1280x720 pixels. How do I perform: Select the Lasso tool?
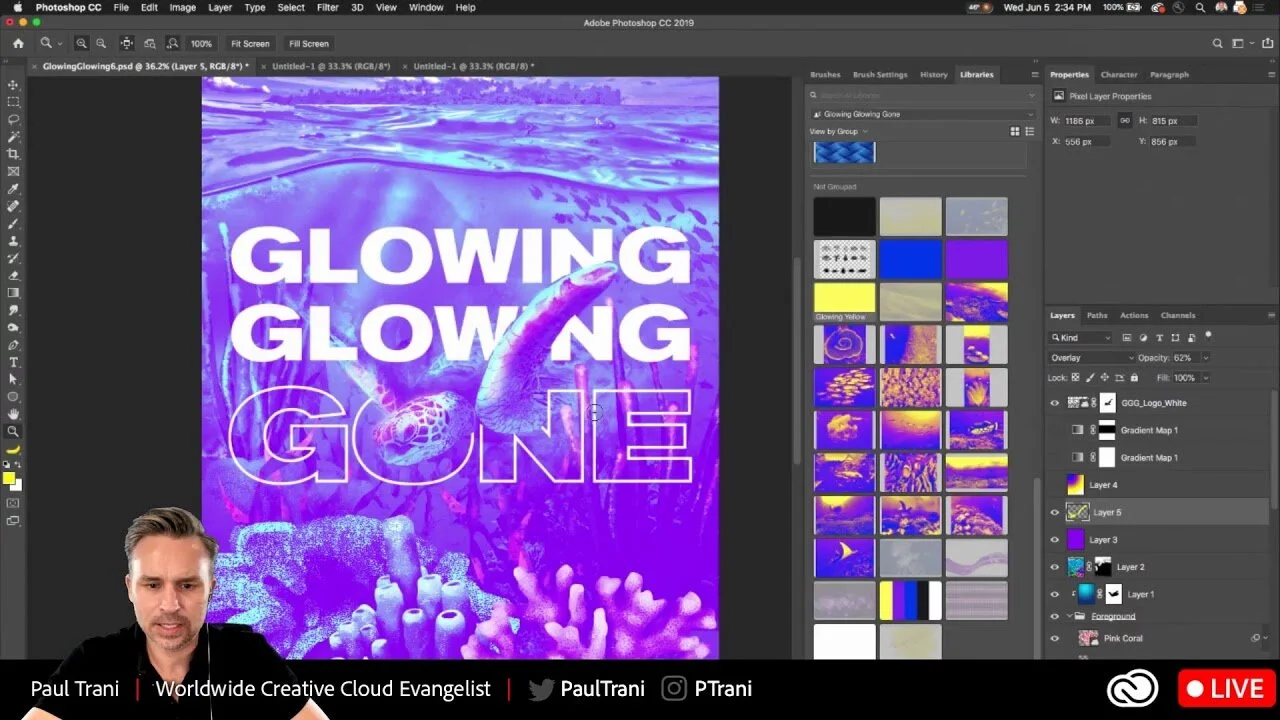pos(13,119)
